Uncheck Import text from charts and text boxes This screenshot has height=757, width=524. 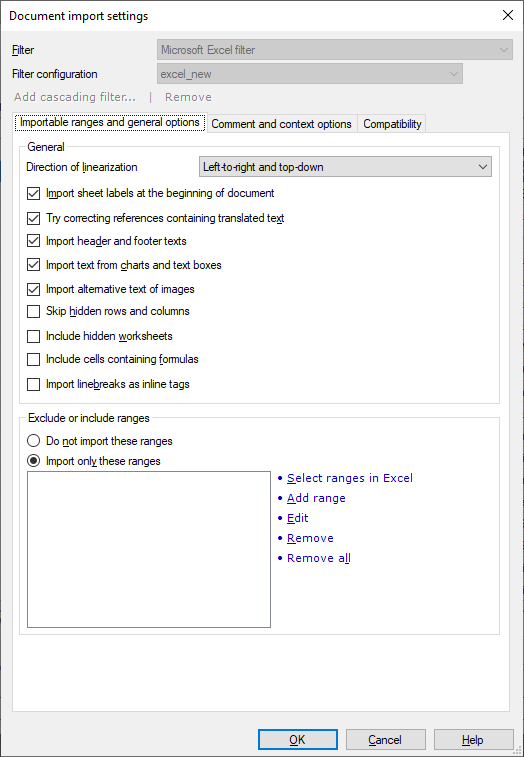pos(33,265)
